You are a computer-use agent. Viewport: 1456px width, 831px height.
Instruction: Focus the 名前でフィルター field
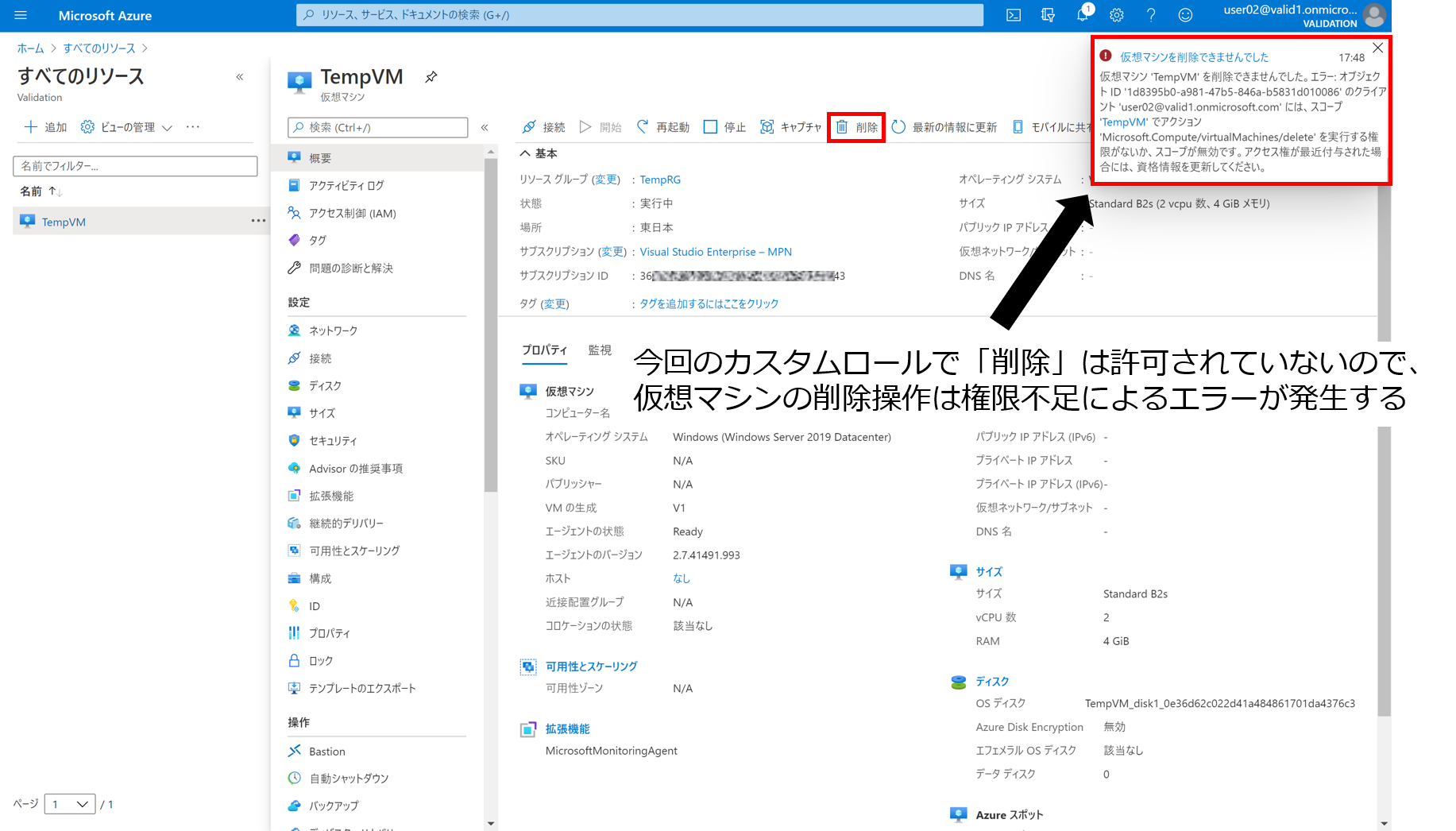point(135,166)
